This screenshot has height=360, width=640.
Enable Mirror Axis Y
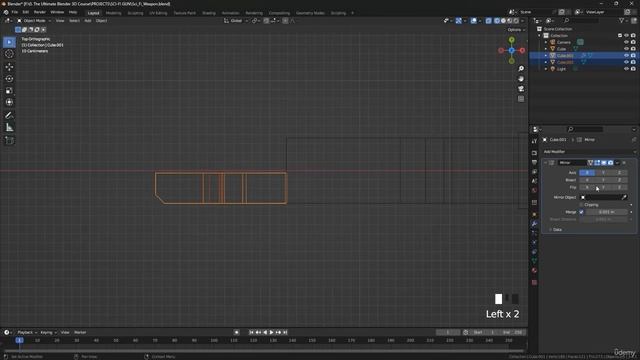click(x=603, y=173)
